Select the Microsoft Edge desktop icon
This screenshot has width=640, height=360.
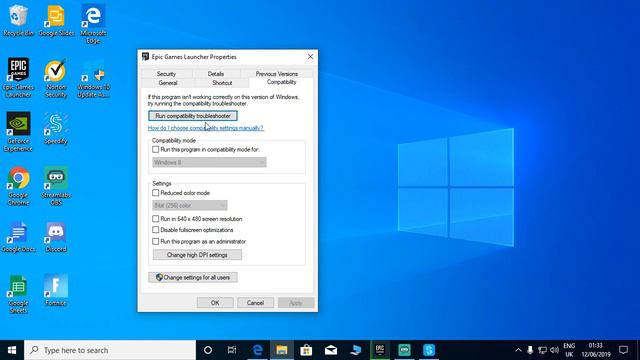93,24
